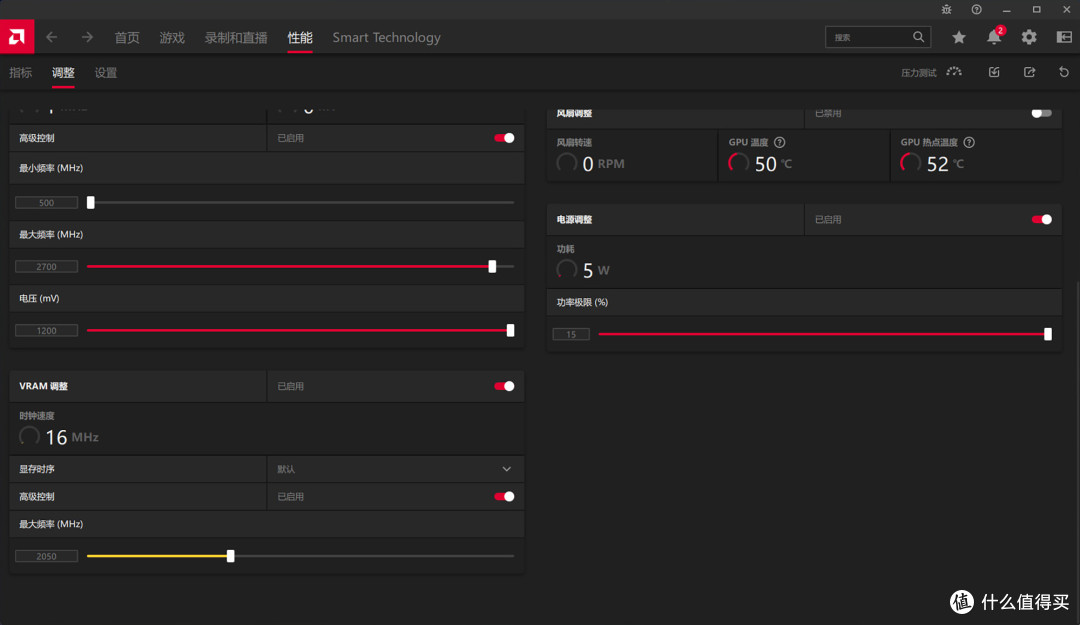This screenshot has height=625, width=1080.
Task: Open help info next to GPU 温度
Action: (780, 142)
